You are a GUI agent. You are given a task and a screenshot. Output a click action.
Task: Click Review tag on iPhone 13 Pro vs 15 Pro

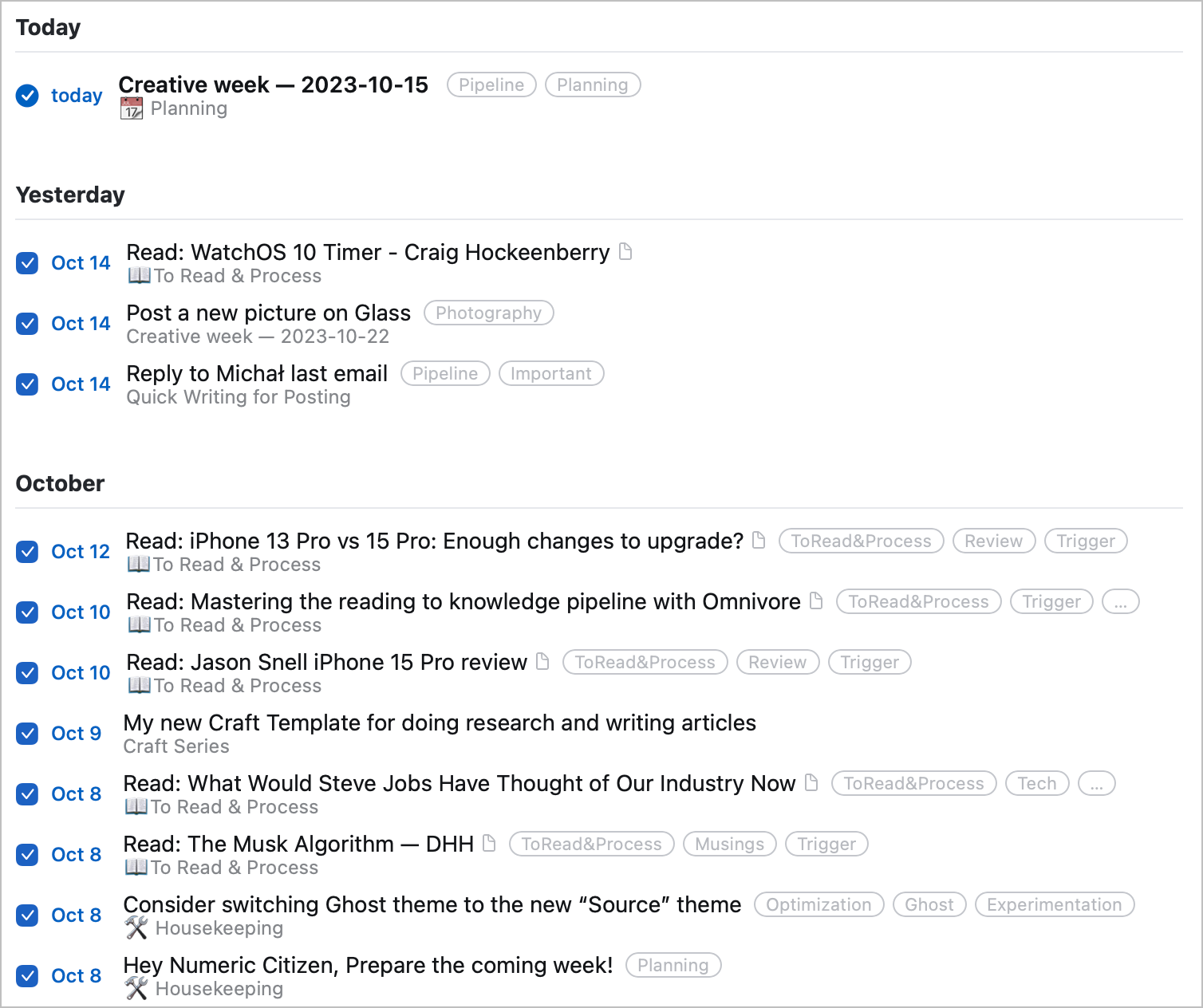coord(994,541)
